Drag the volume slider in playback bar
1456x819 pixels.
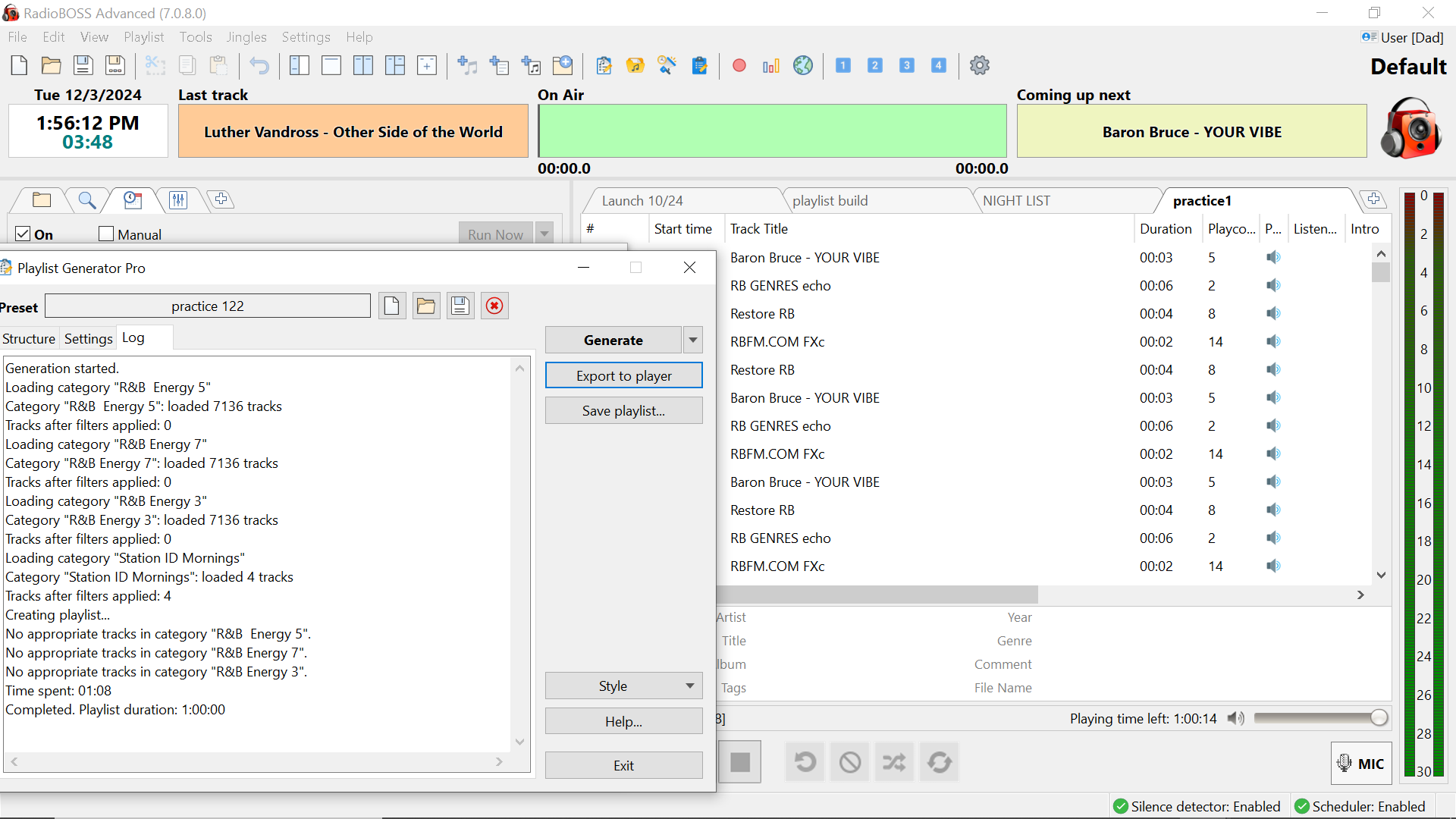[x=1380, y=718]
